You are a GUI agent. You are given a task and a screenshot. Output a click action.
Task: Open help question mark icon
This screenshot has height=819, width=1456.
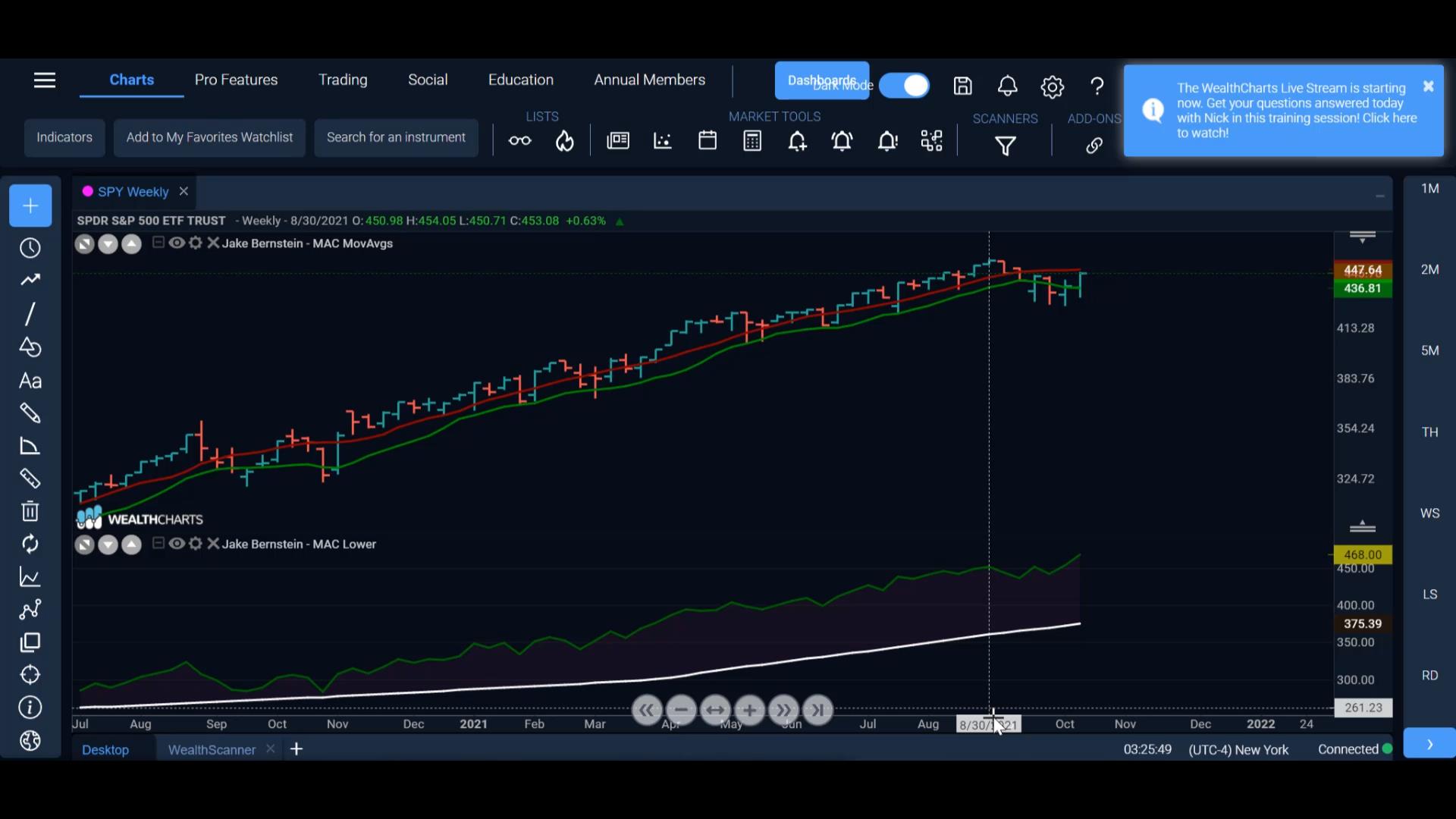click(1097, 86)
